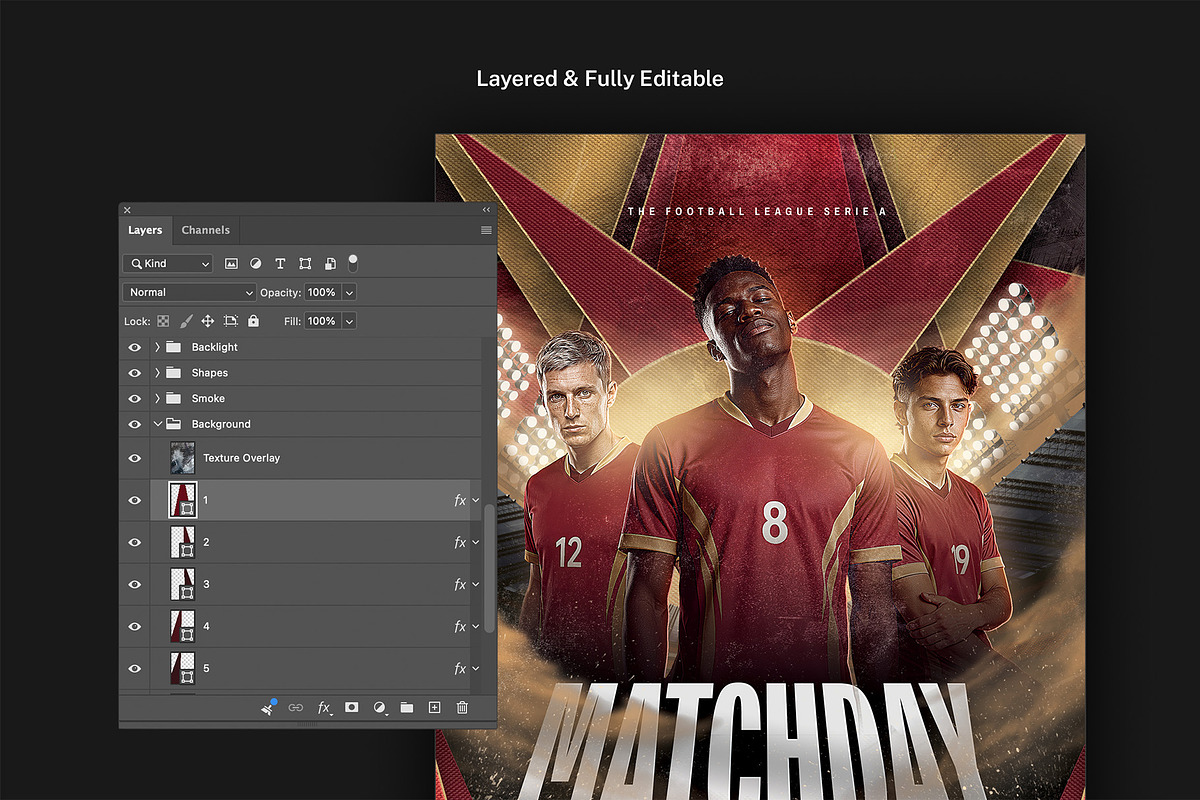
Task: Lock image pixels brush icon
Action: click(185, 321)
